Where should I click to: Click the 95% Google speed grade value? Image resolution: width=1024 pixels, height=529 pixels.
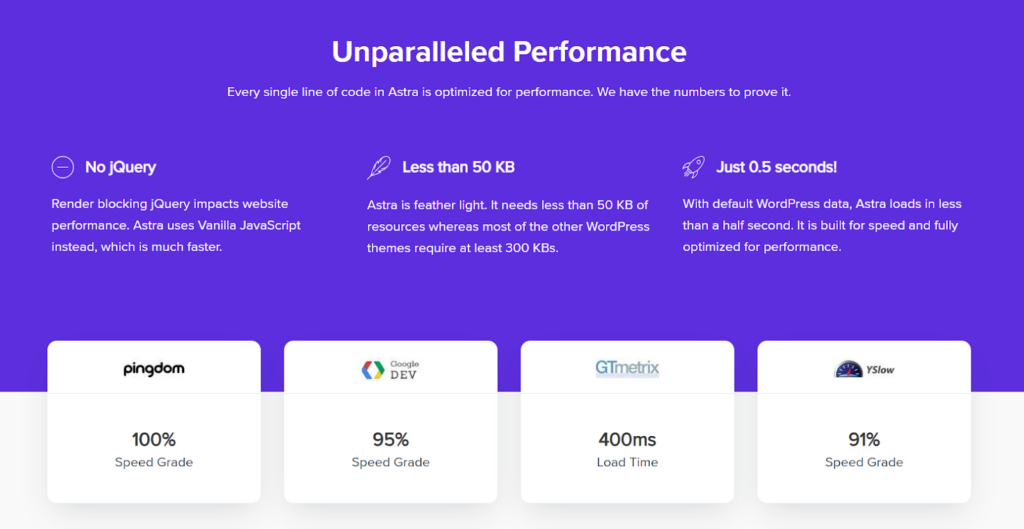[391, 440]
